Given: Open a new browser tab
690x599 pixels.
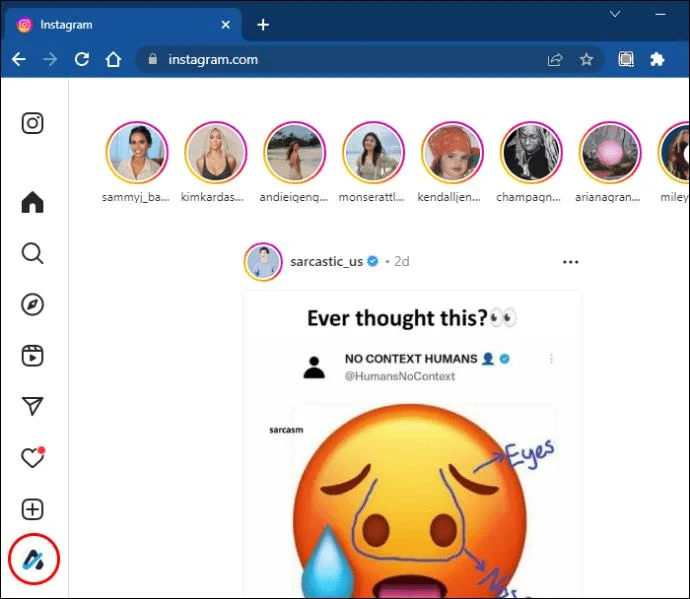Looking at the screenshot, I should click(263, 25).
